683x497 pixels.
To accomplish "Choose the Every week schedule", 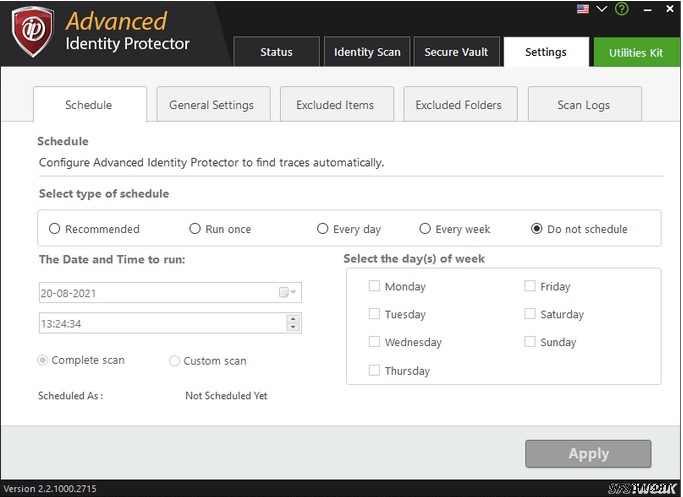I will tap(425, 229).
